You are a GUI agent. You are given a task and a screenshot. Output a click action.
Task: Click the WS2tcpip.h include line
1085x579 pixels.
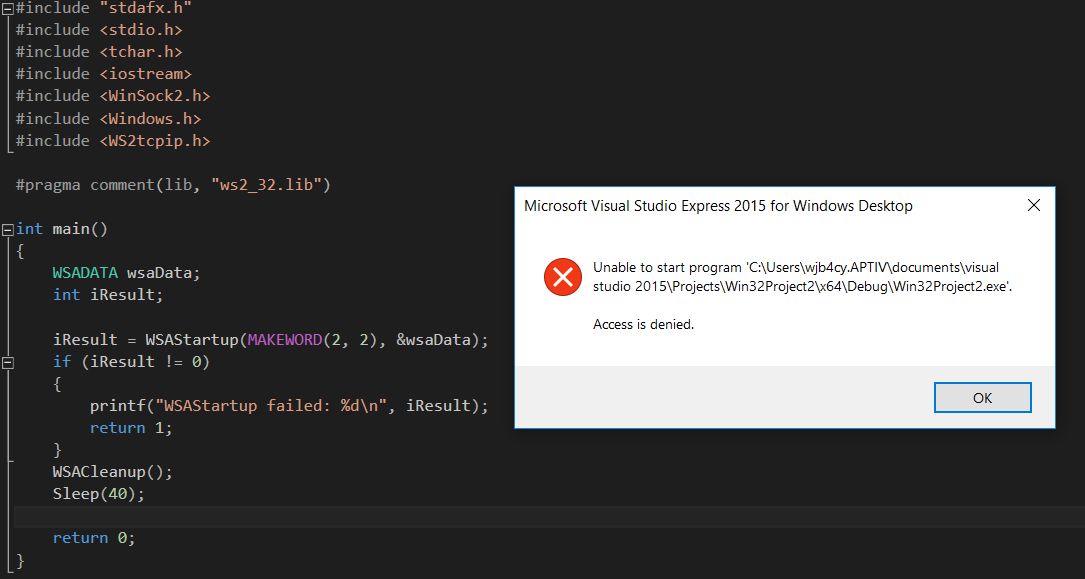[154, 141]
